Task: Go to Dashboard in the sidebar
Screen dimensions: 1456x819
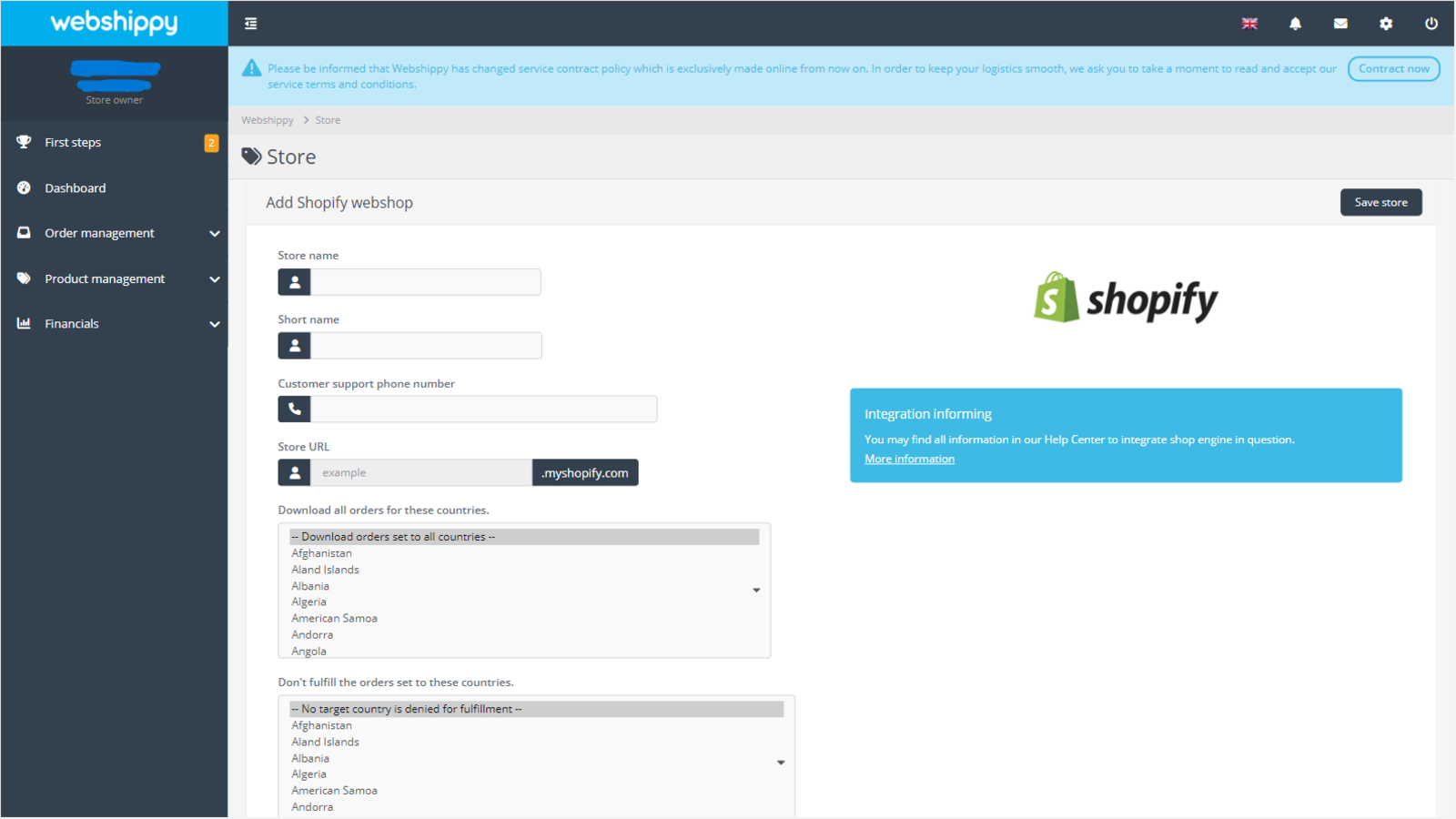Action: tap(115, 188)
